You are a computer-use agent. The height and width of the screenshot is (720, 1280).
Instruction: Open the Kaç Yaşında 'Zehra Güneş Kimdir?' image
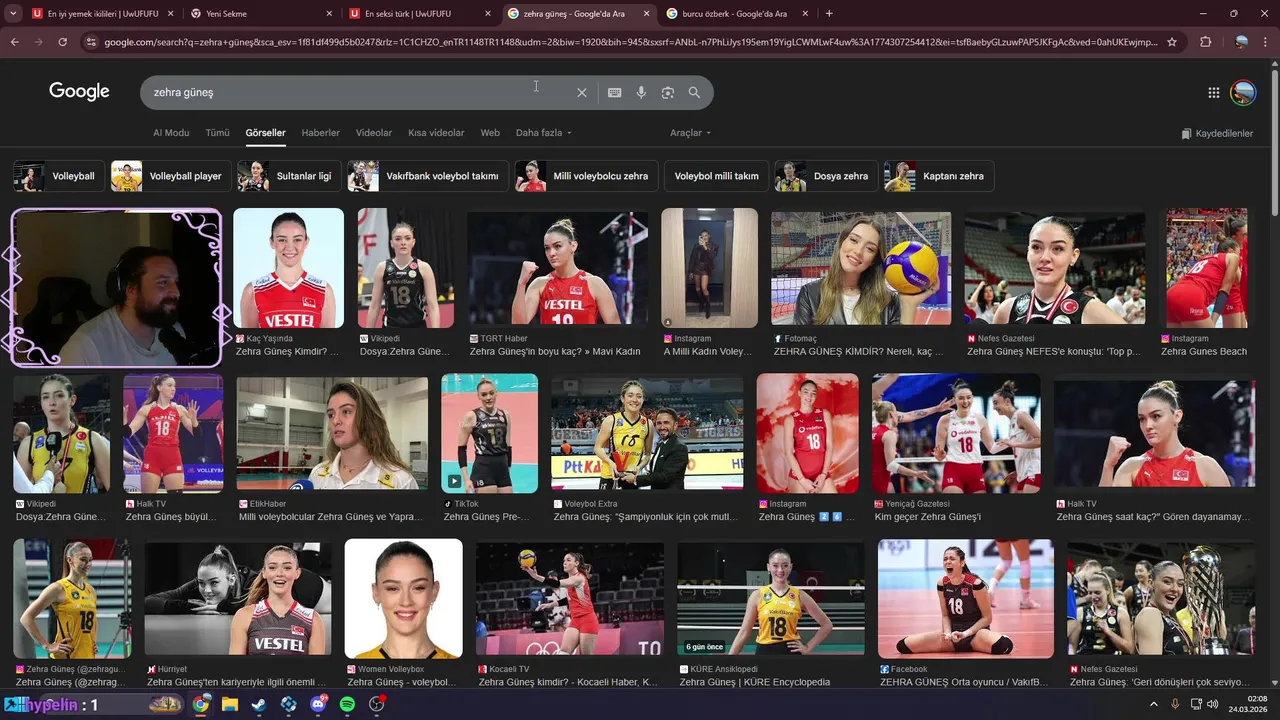[x=288, y=268]
